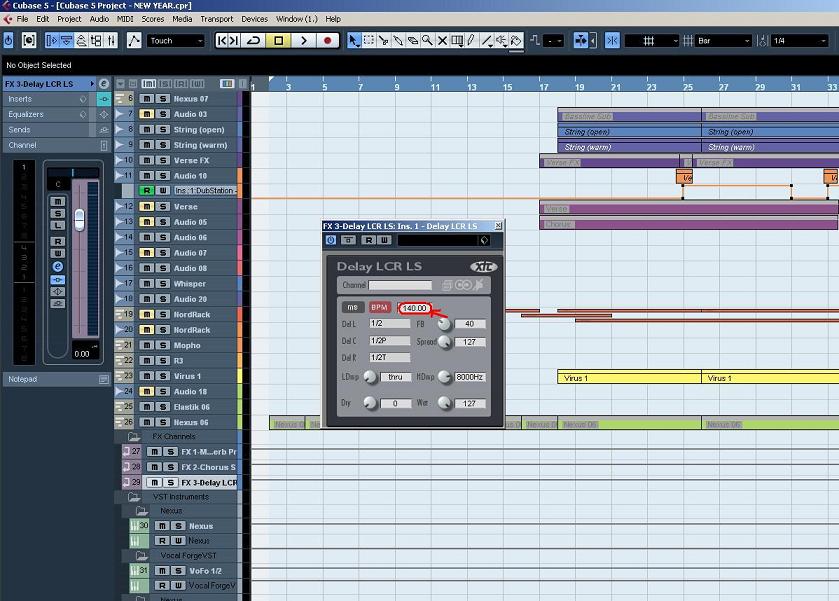Open the Project menu

pos(69,19)
